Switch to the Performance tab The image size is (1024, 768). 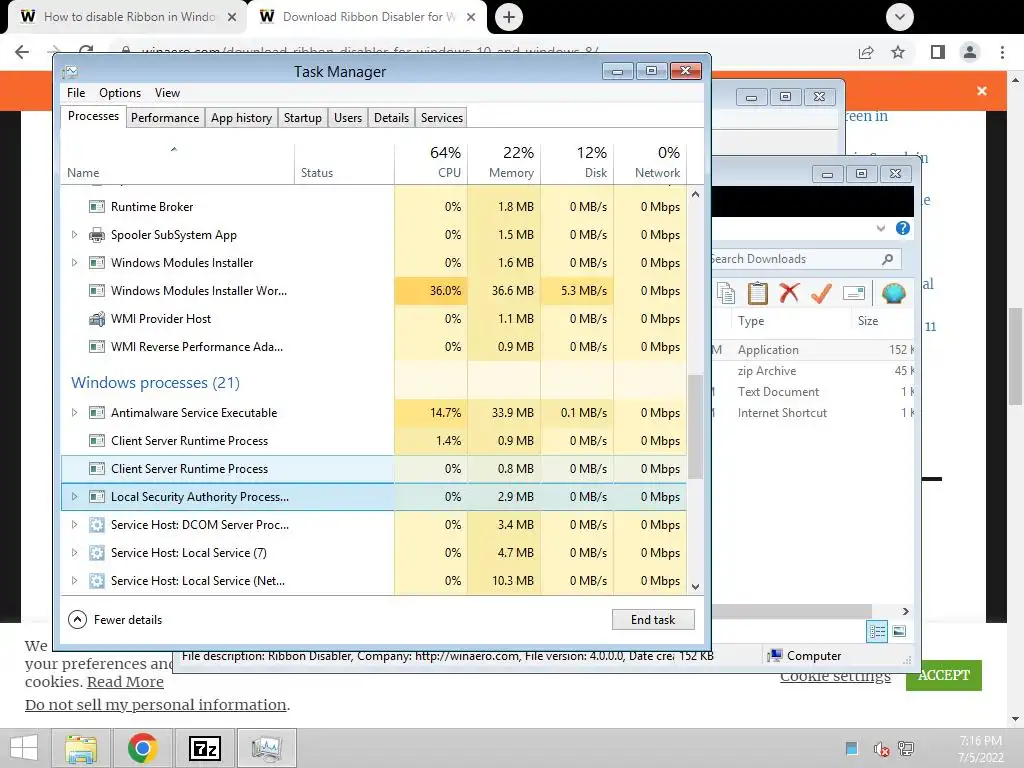(x=165, y=118)
